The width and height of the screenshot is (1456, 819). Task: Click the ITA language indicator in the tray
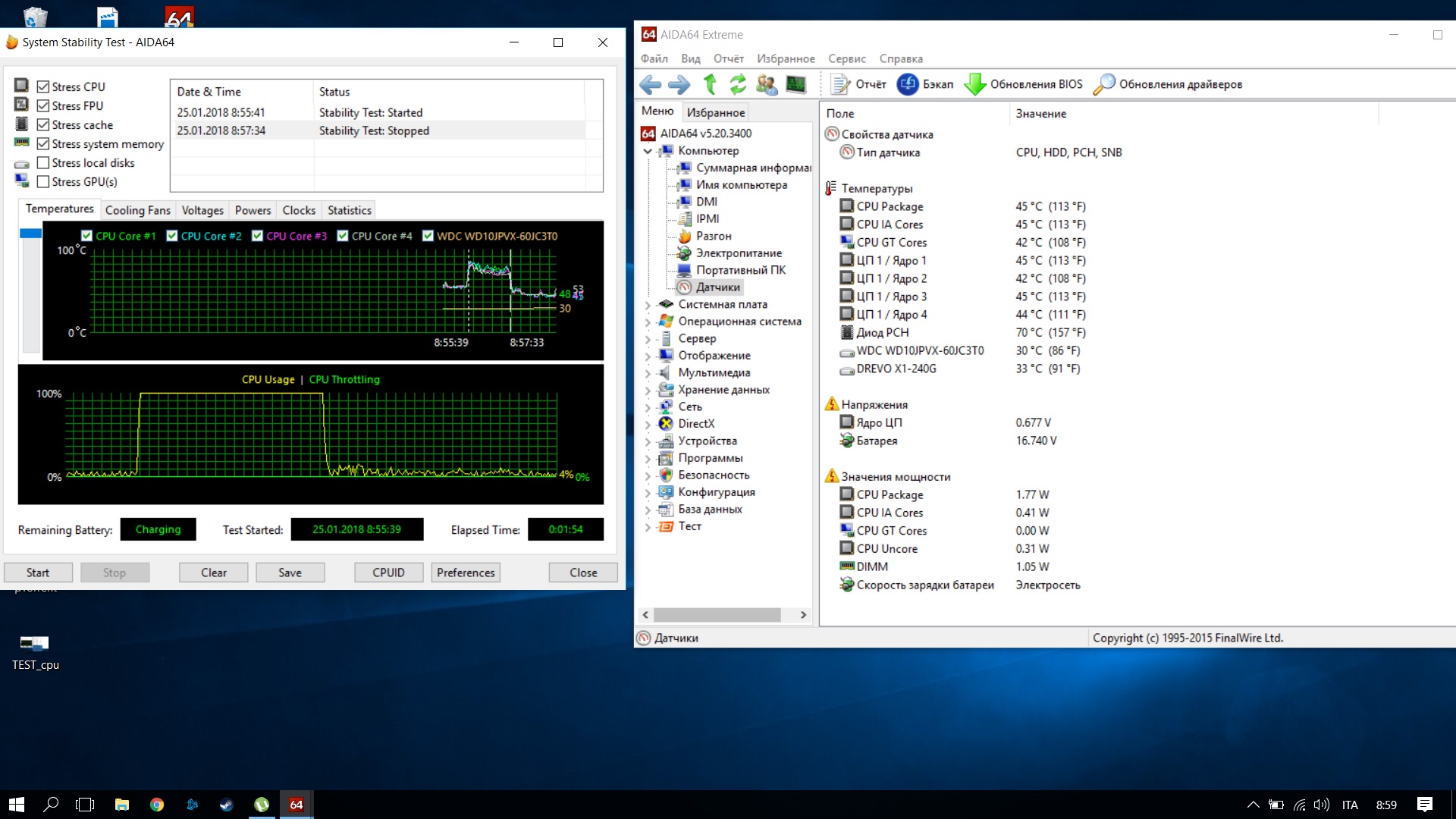point(1350,805)
